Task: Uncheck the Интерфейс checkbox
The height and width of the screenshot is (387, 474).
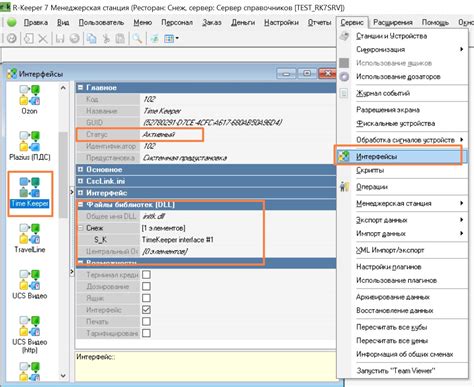Action: pyautogui.click(x=146, y=310)
